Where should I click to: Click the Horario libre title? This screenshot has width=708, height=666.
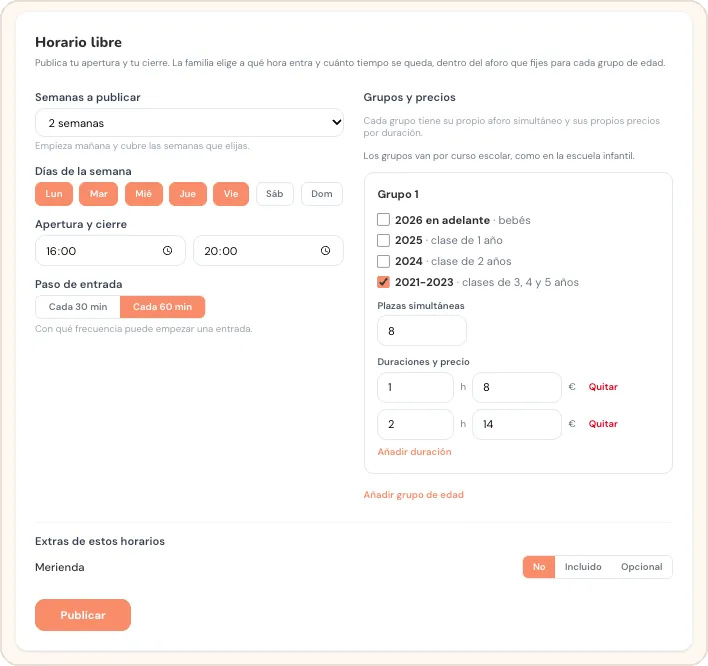[79, 42]
